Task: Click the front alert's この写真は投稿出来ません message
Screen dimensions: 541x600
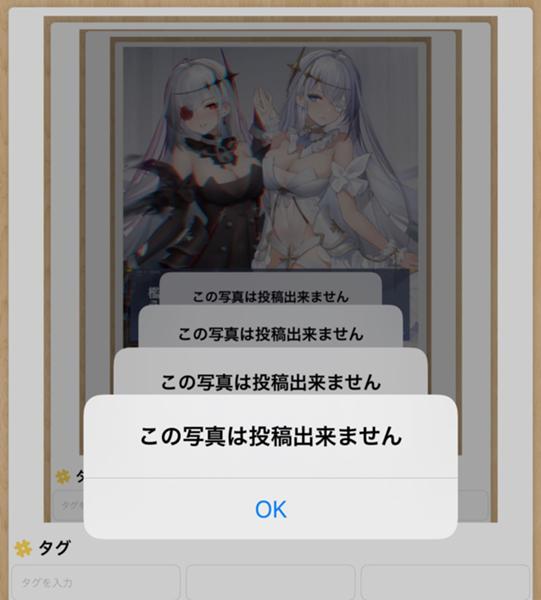Action: point(270,436)
